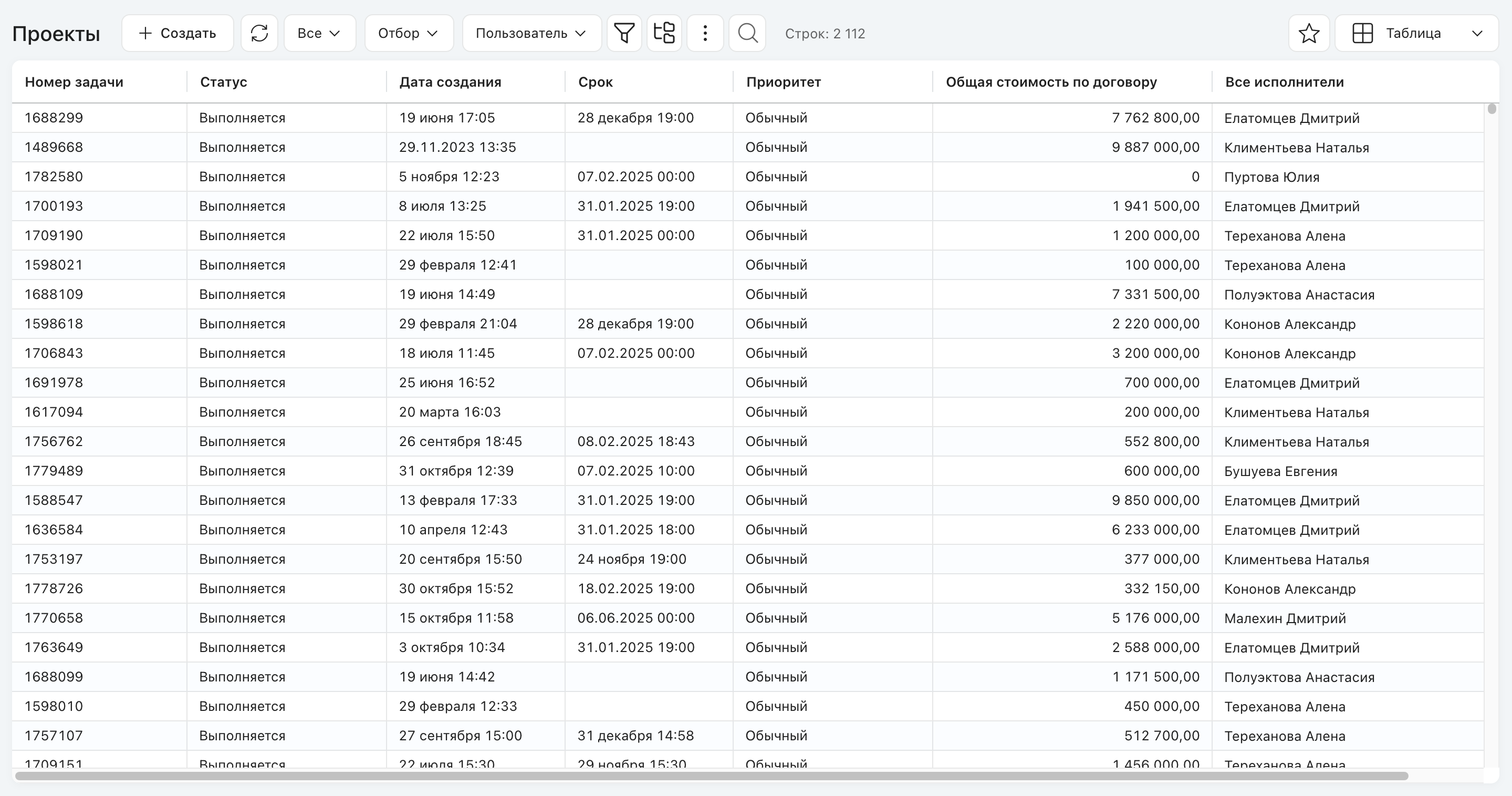Click the Все исполнители column header

1284,82
